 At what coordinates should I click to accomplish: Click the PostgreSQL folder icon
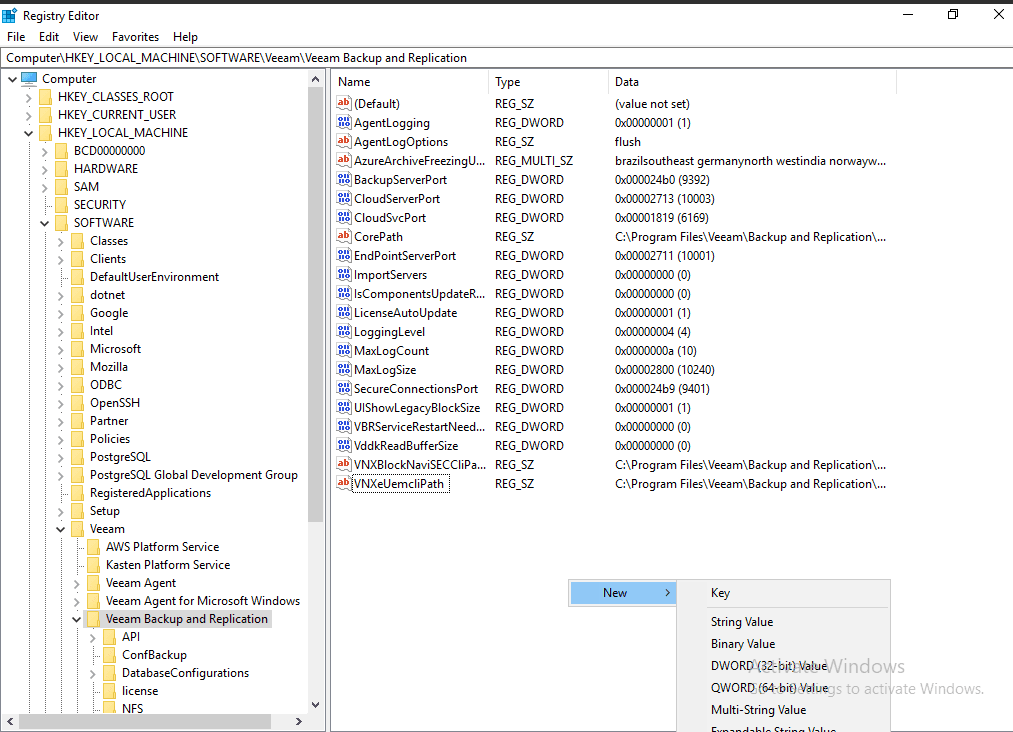[77, 457]
